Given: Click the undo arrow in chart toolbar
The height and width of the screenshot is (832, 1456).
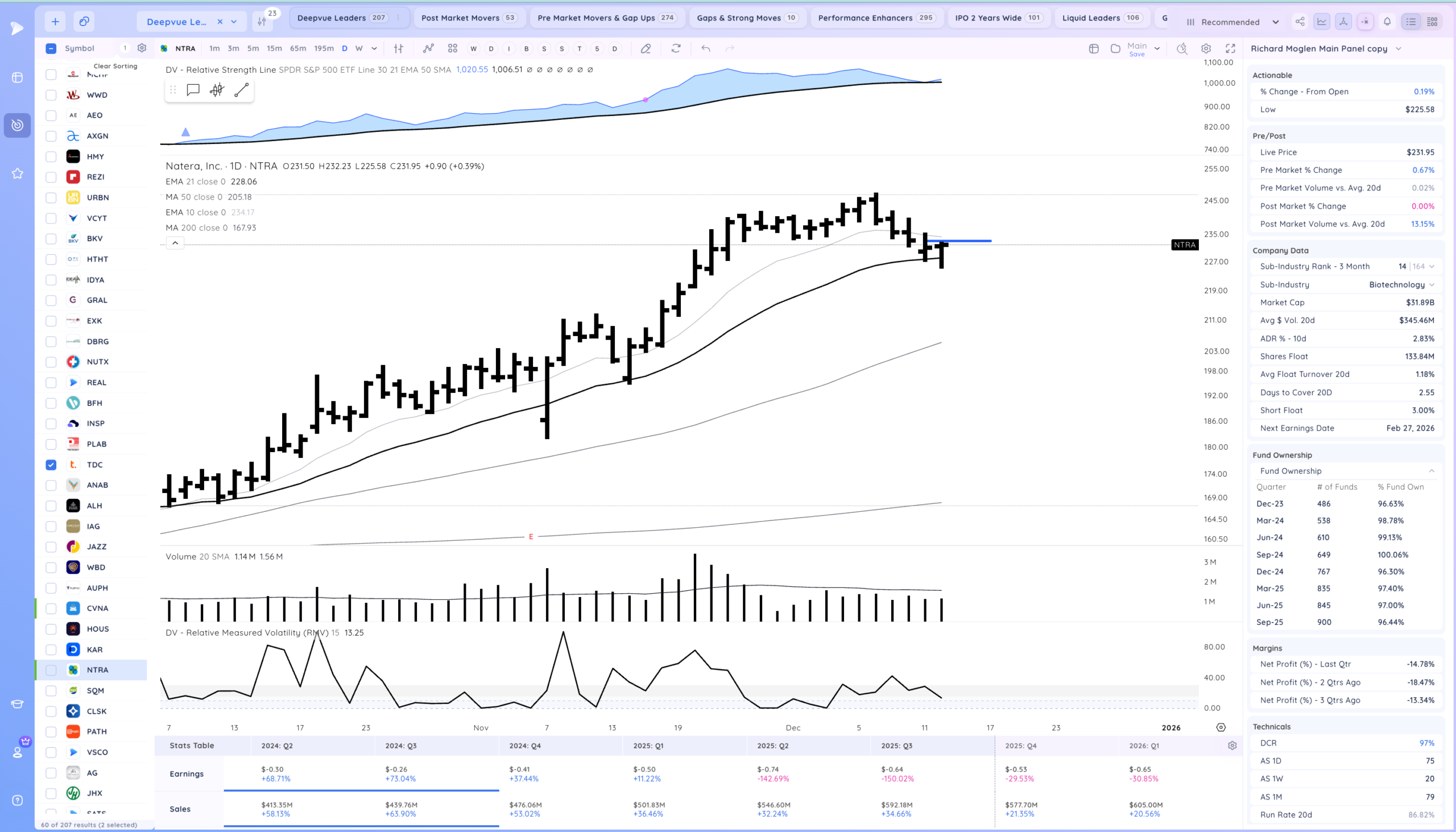Looking at the screenshot, I should (706, 48).
